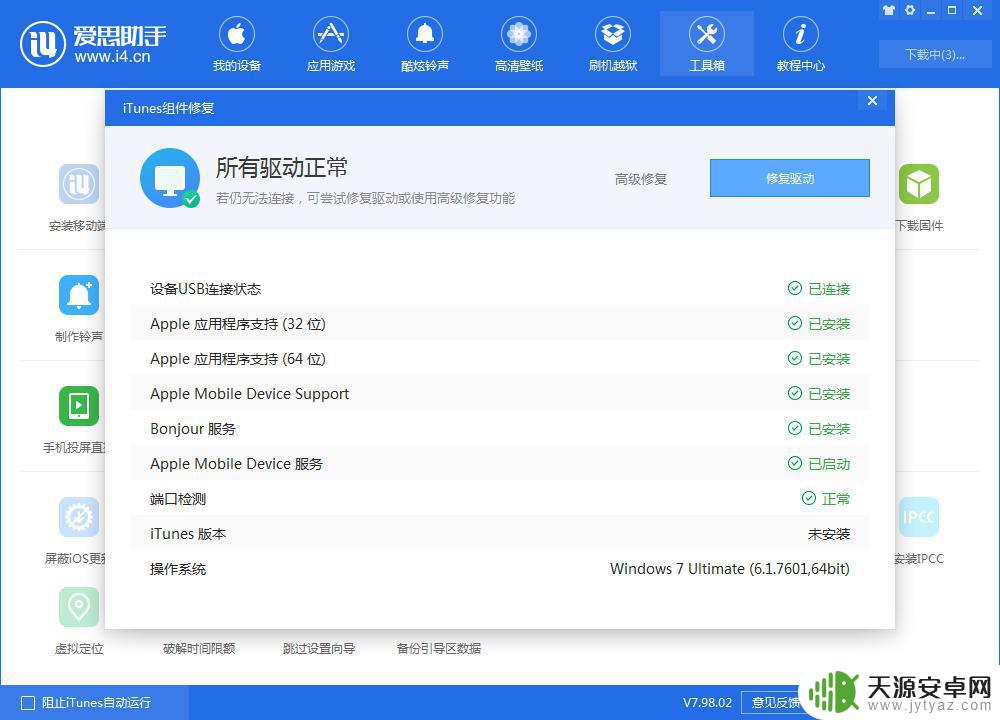This screenshot has width=1000, height=720.
Task: Open 我的设备 tab in top navigation
Action: point(237,43)
